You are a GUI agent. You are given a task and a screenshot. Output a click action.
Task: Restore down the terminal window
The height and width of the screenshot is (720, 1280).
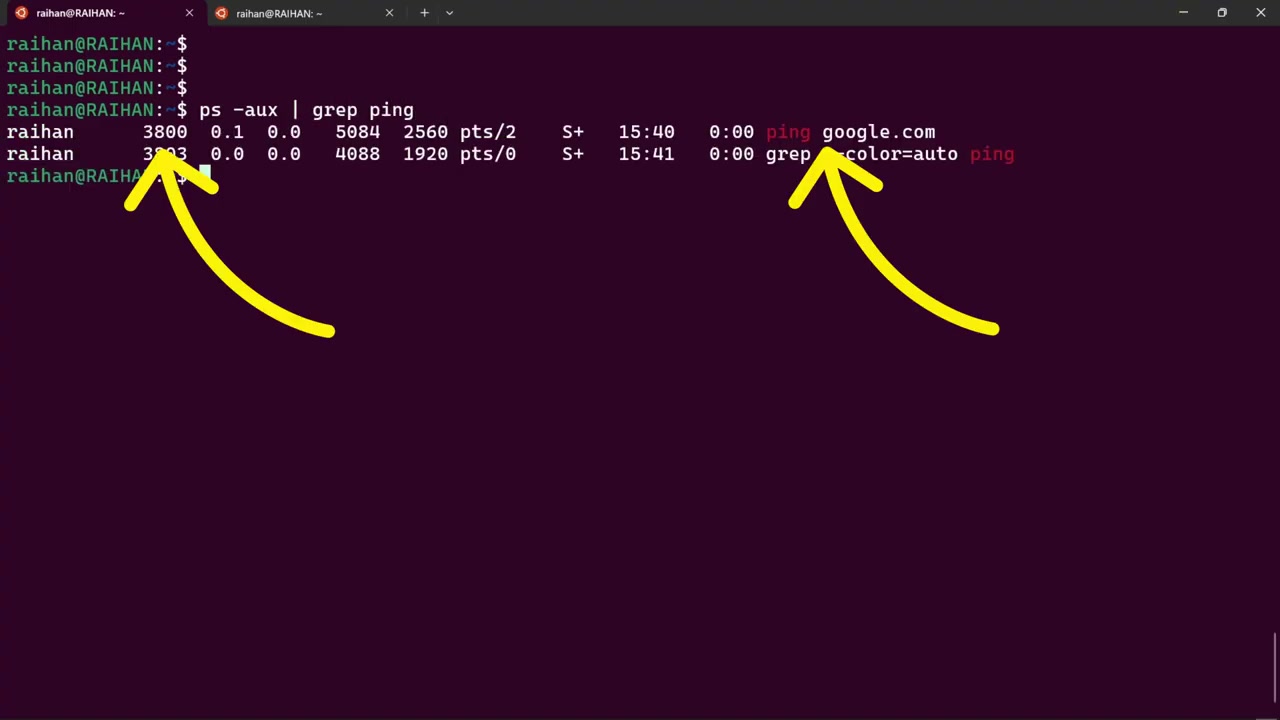(1222, 13)
